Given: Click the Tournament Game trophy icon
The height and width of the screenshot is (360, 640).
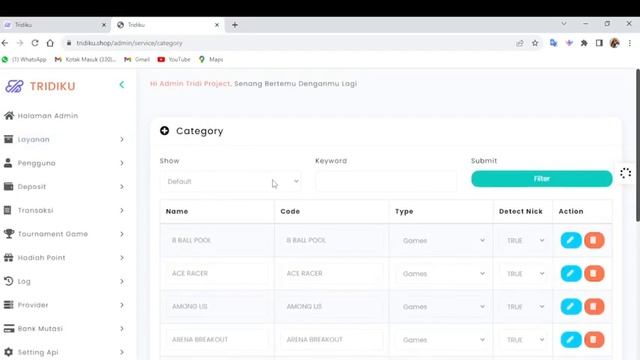Looking at the screenshot, I should (9, 234).
